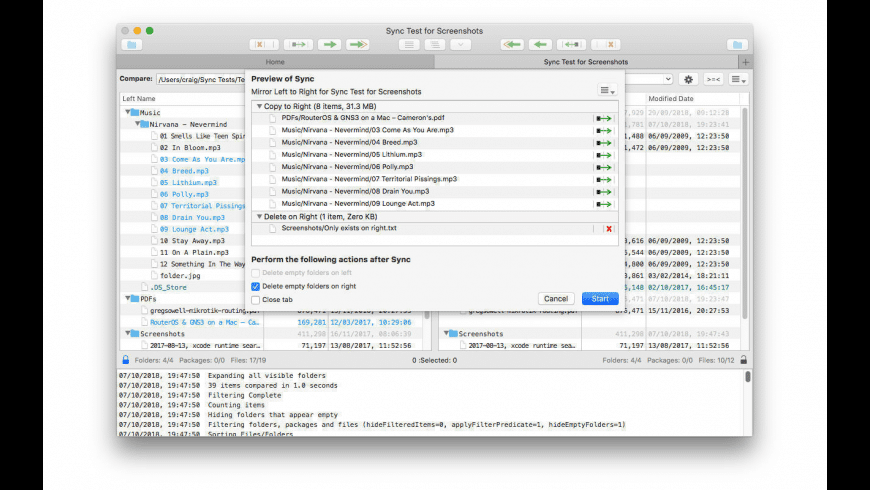Open the gear settings button
Image resolution: width=870 pixels, height=490 pixels.
tap(688, 79)
